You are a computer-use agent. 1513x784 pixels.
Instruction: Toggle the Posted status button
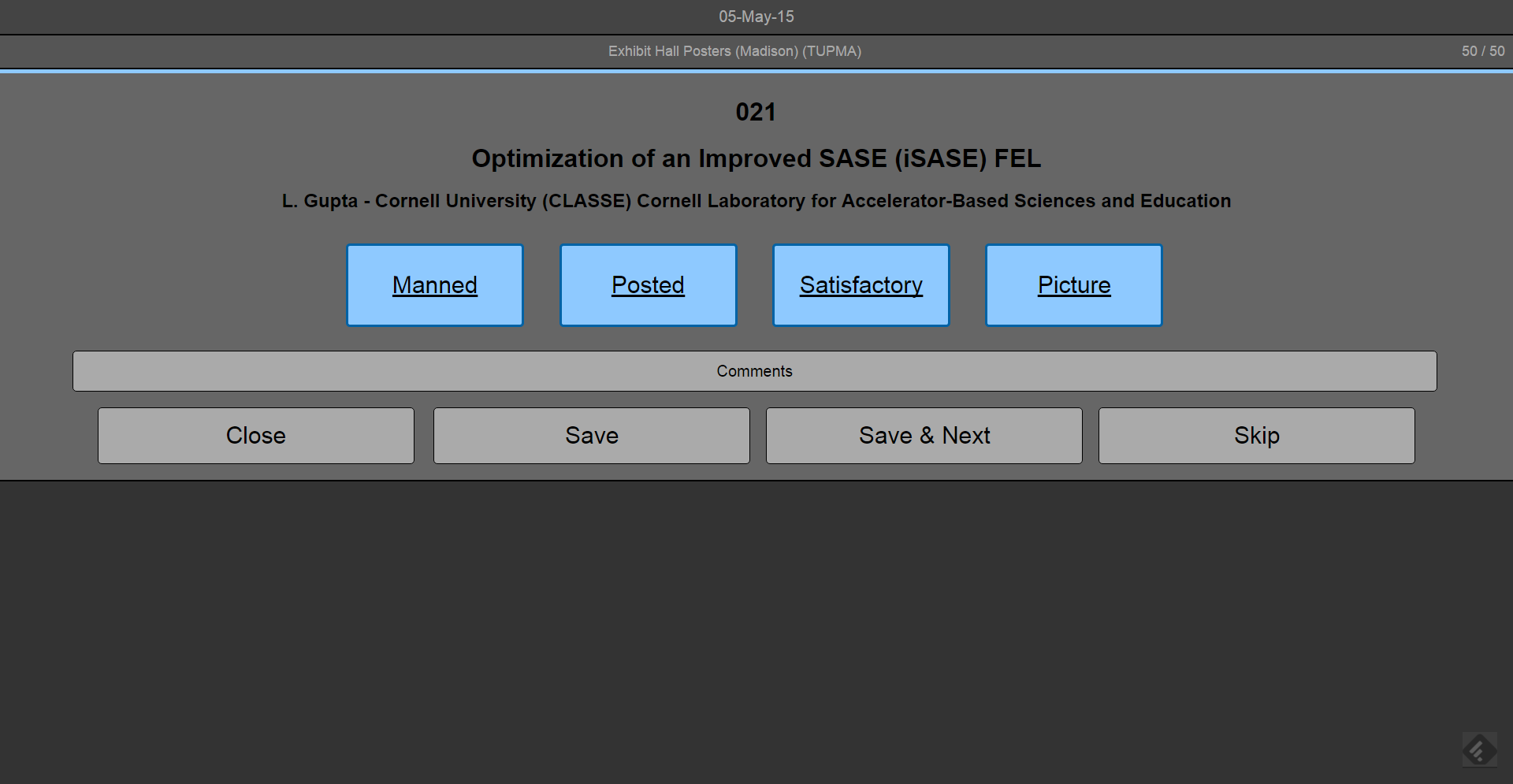pos(648,285)
